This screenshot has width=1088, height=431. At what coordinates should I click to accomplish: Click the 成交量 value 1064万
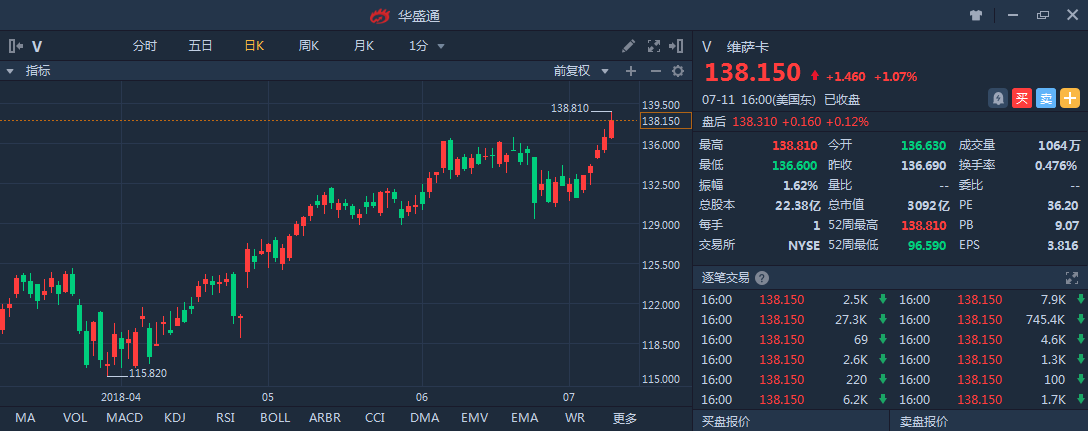coord(1059,145)
